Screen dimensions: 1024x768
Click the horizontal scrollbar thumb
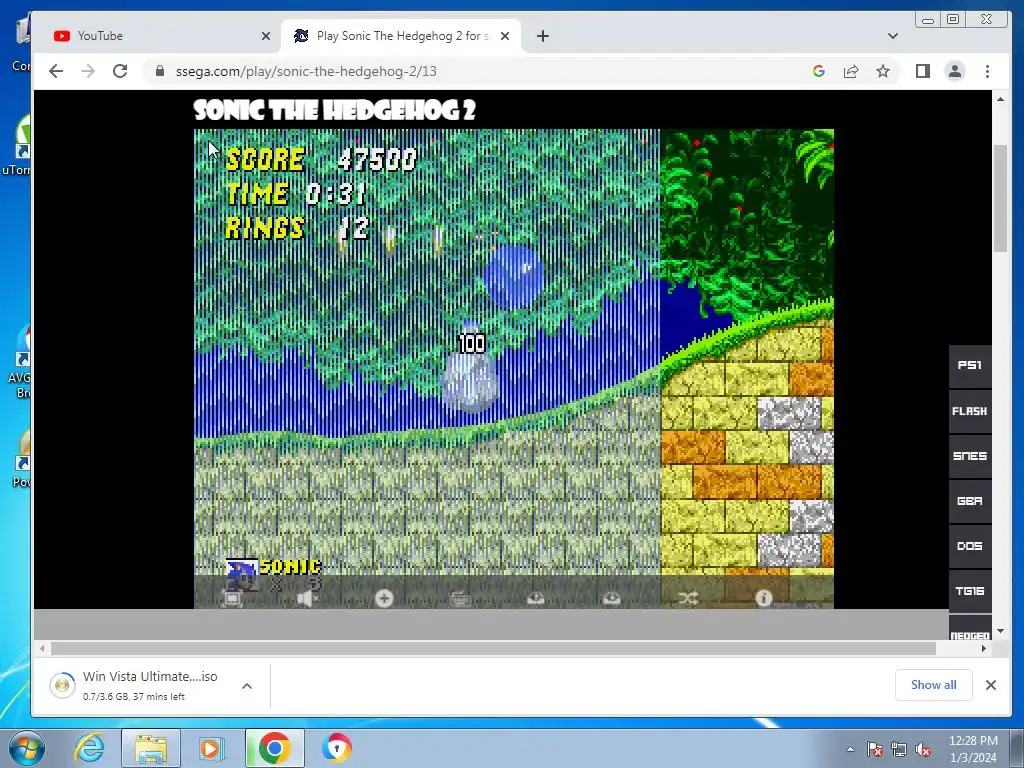point(493,648)
